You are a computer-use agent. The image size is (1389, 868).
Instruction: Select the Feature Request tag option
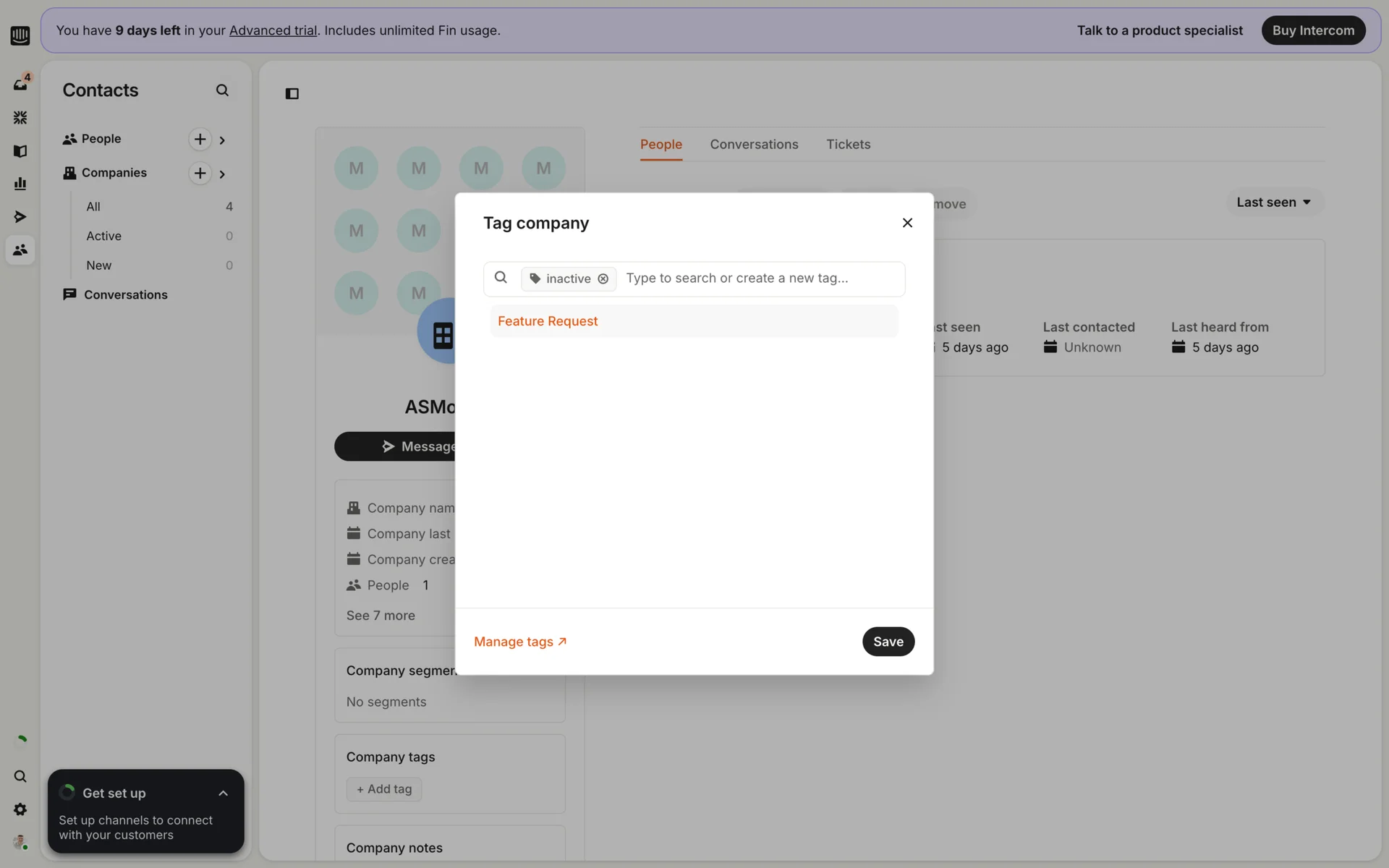pyautogui.click(x=548, y=321)
